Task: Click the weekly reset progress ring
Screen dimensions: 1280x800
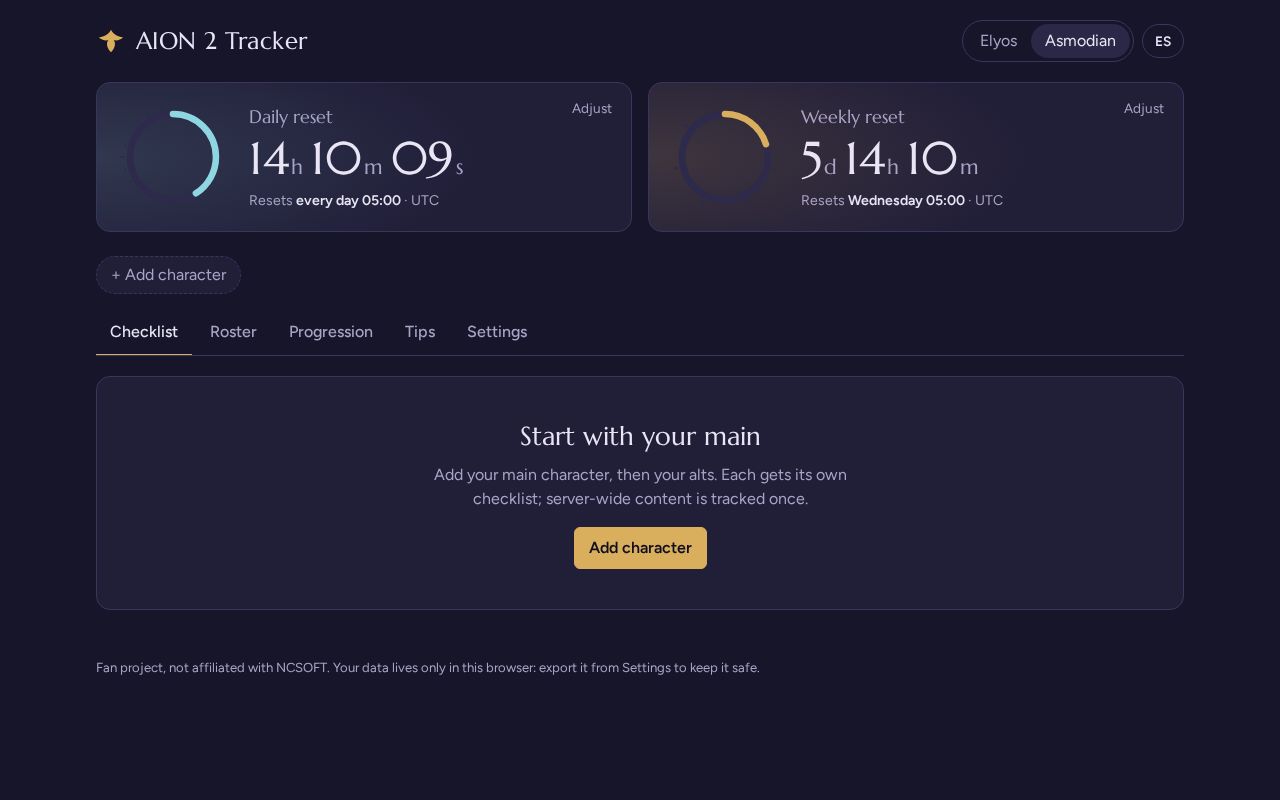Action: pos(725,157)
